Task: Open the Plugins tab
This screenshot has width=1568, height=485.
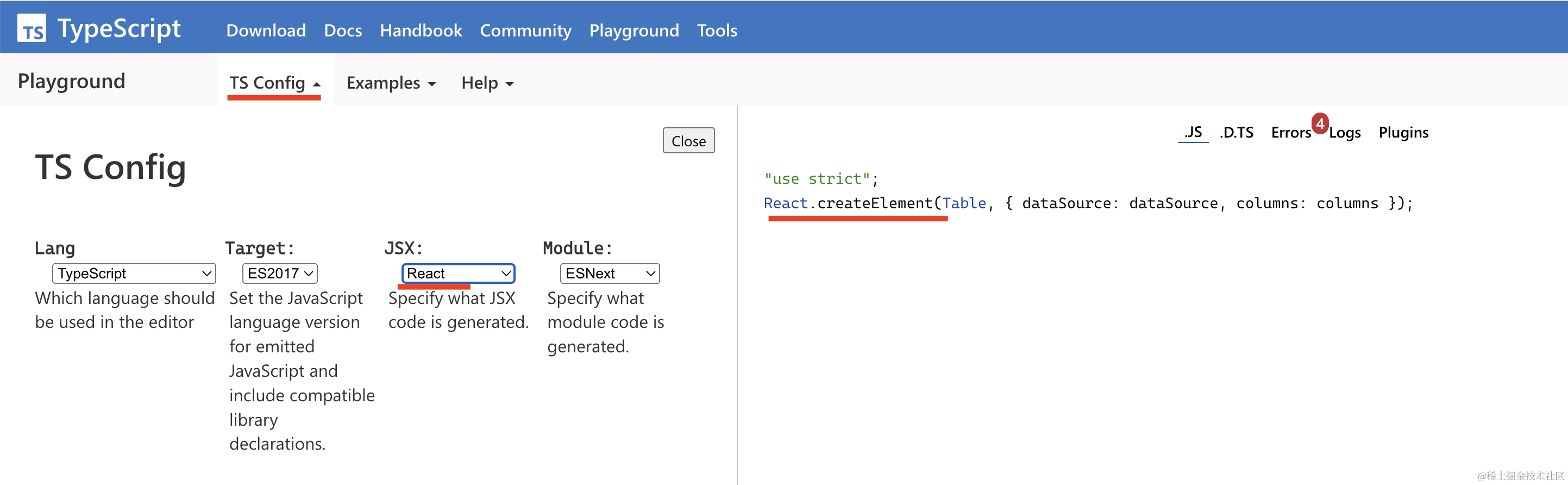Action: (1403, 133)
